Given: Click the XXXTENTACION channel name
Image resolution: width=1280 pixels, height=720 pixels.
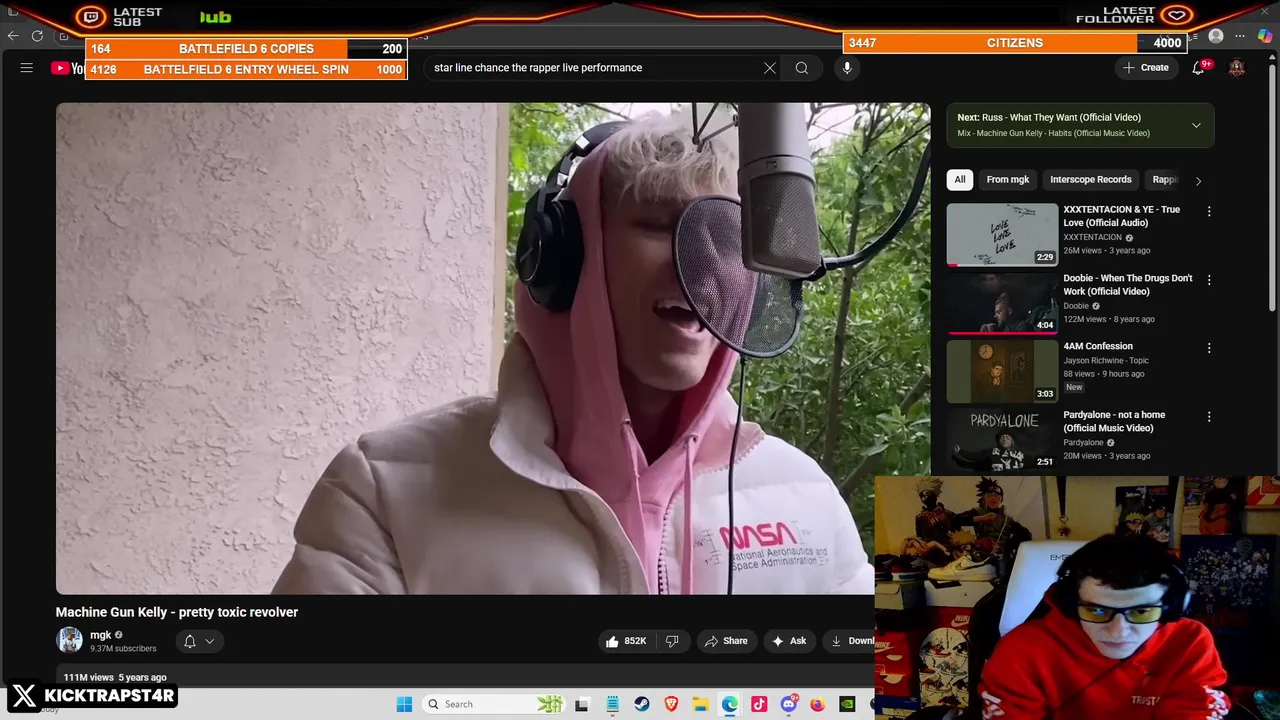Looking at the screenshot, I should 1093,237.
